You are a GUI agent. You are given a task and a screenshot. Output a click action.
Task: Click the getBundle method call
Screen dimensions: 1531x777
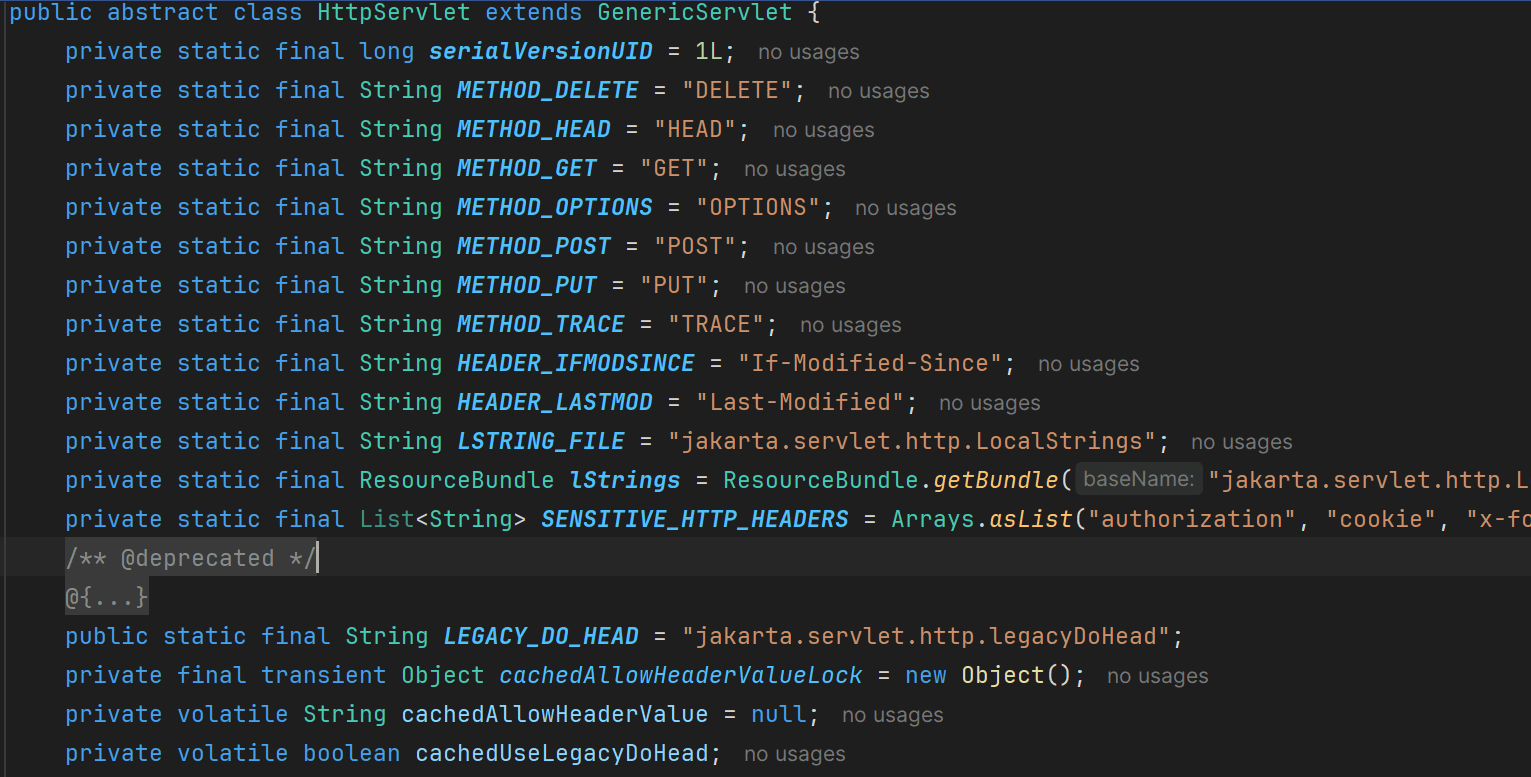[x=995, y=480]
